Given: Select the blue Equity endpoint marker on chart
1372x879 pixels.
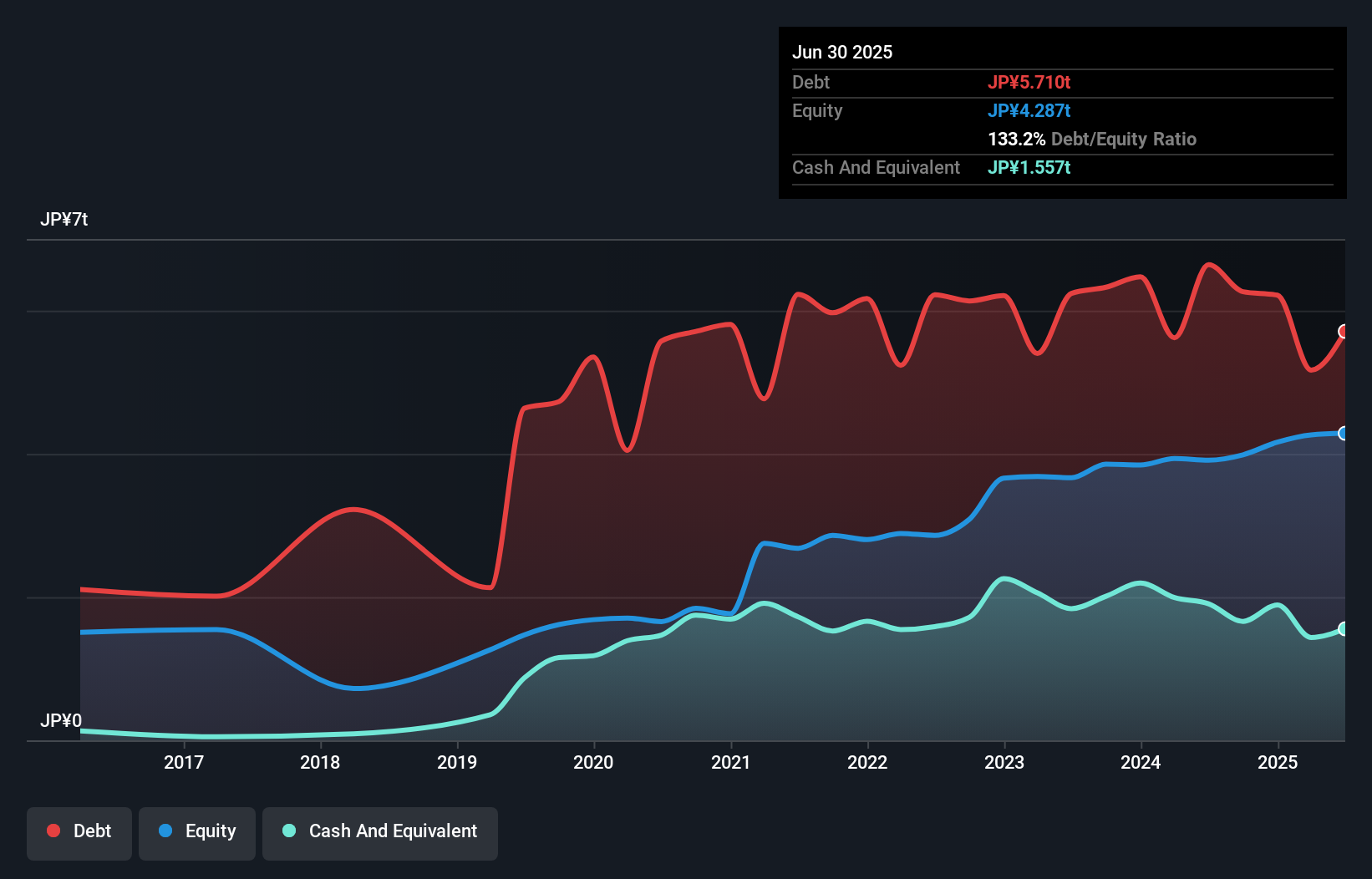Looking at the screenshot, I should pyautogui.click(x=1343, y=433).
